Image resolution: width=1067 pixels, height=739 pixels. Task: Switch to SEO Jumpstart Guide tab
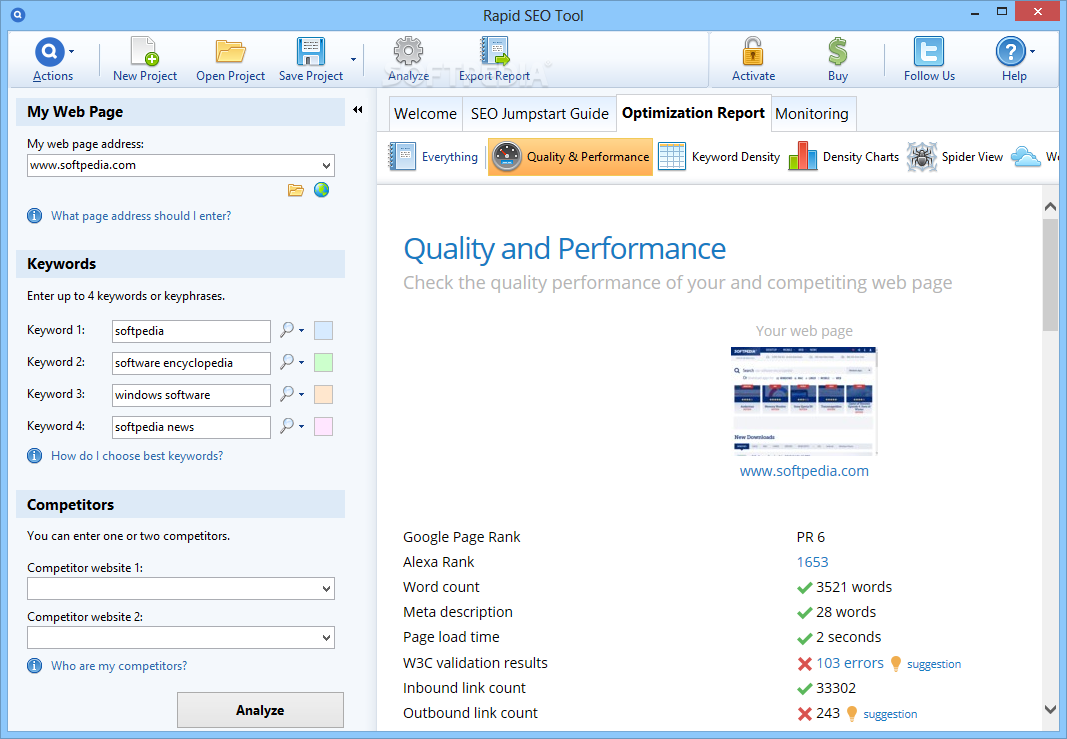540,114
